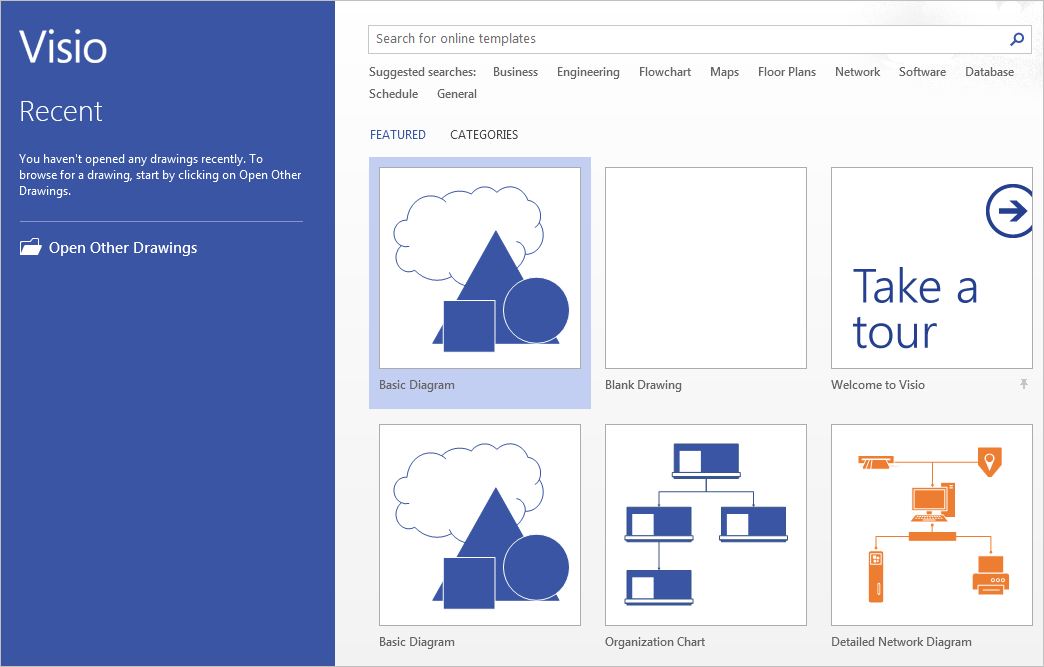Screen dimensions: 1044x667
Task: Select the highlighted Basic Diagram thumbnail
Action: coord(479,268)
